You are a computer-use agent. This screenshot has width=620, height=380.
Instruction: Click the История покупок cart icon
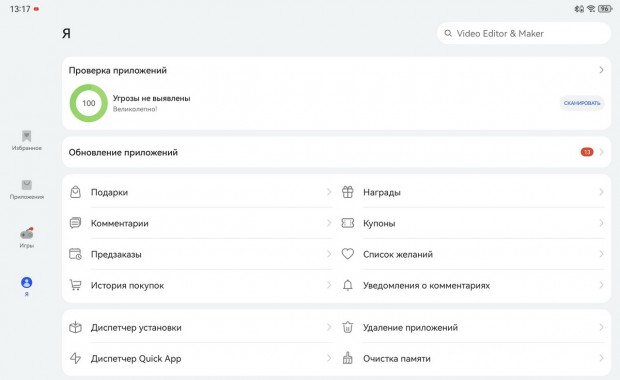pyautogui.click(x=75, y=285)
